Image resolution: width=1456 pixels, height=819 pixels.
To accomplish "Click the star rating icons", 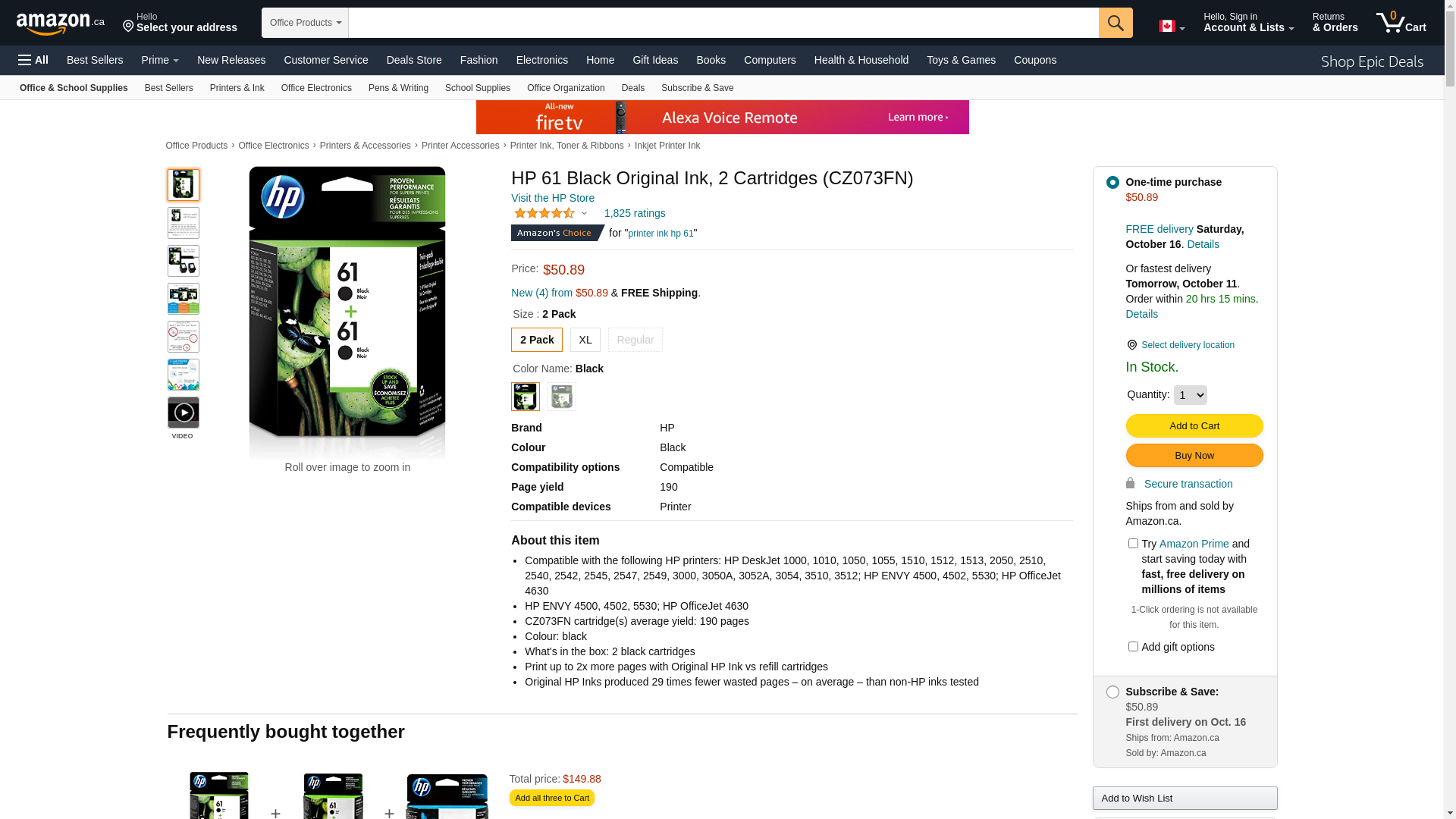I will point(544,213).
